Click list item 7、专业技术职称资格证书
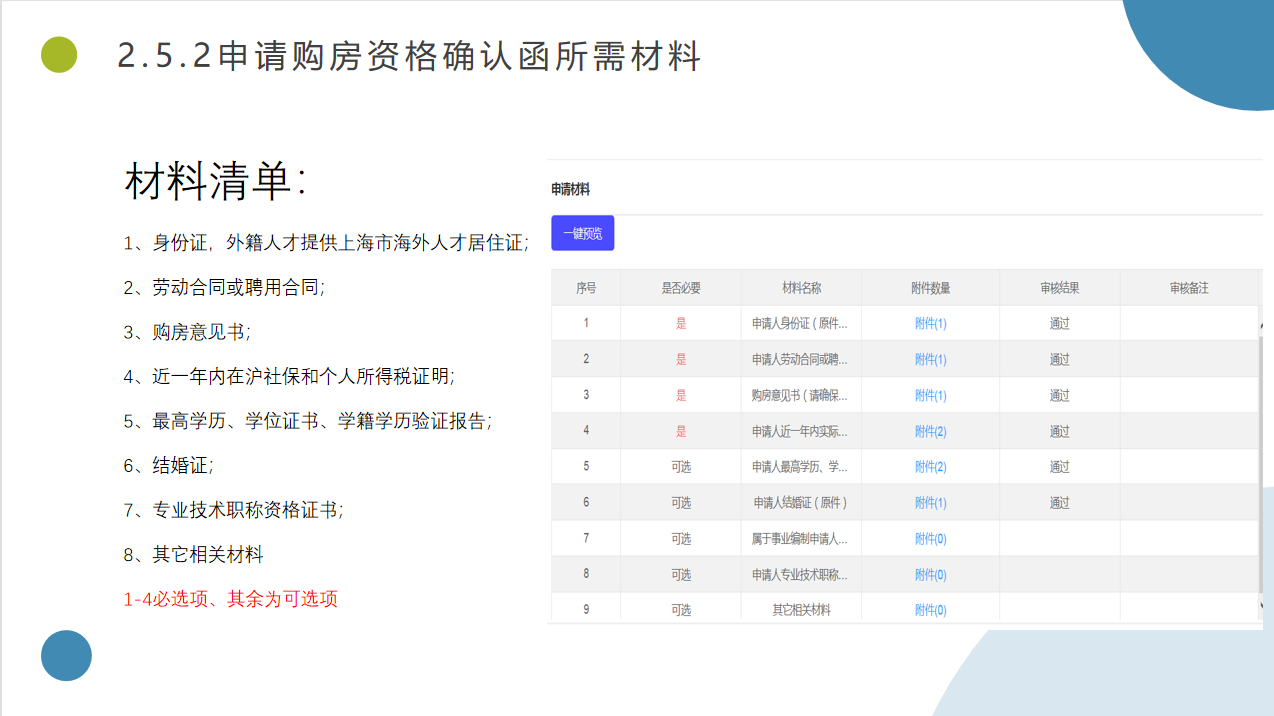 233,510
